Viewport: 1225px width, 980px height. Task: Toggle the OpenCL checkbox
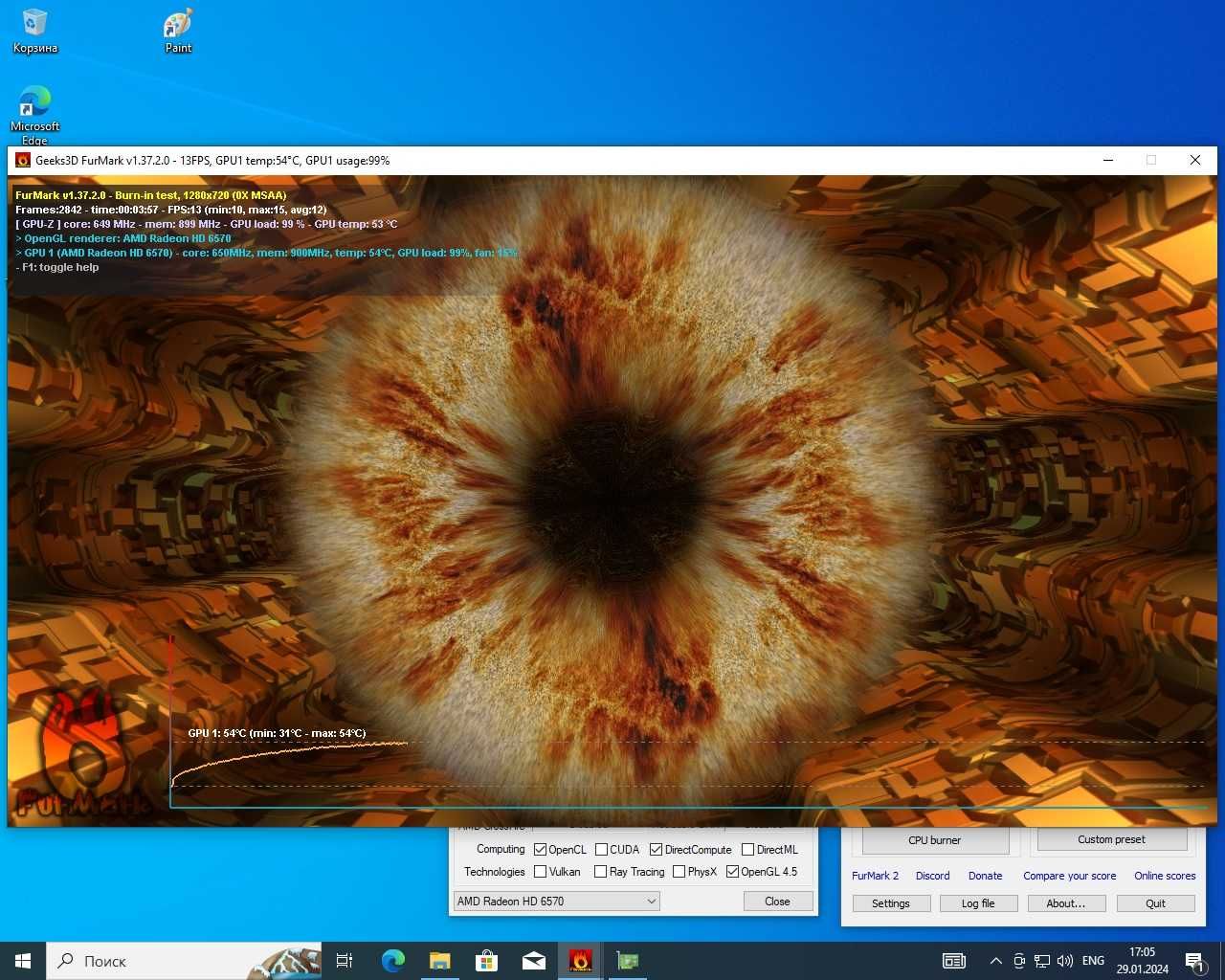[540, 850]
